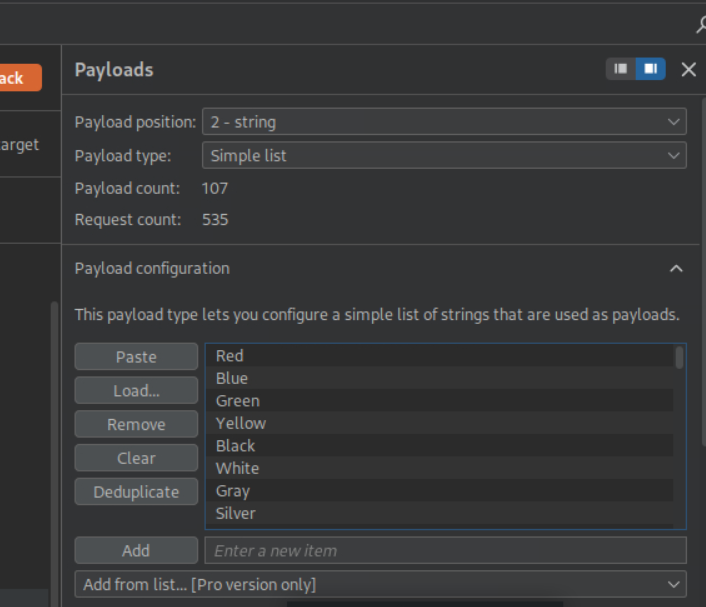
Task: Switch to the right panel layout toggle
Action: pos(650,69)
